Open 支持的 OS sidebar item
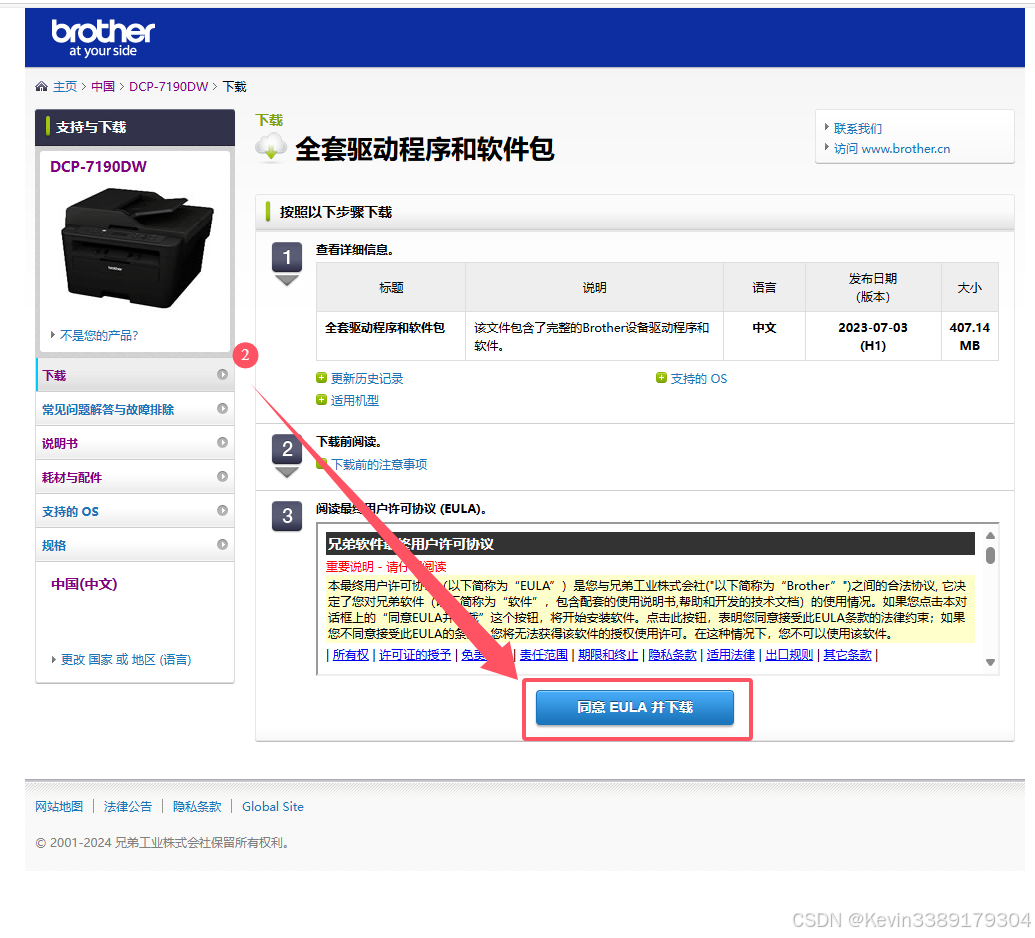This screenshot has width=1035, height=938. (135, 511)
